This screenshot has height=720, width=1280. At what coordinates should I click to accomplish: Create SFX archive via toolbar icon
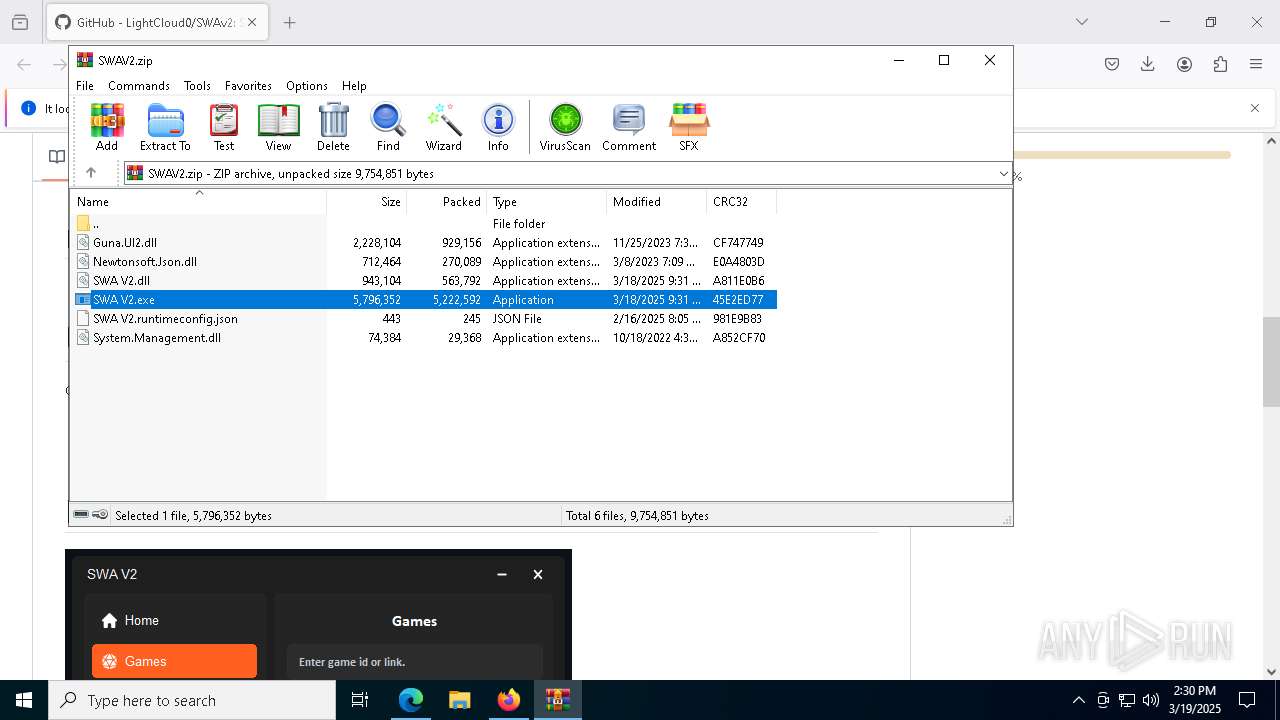click(x=689, y=127)
